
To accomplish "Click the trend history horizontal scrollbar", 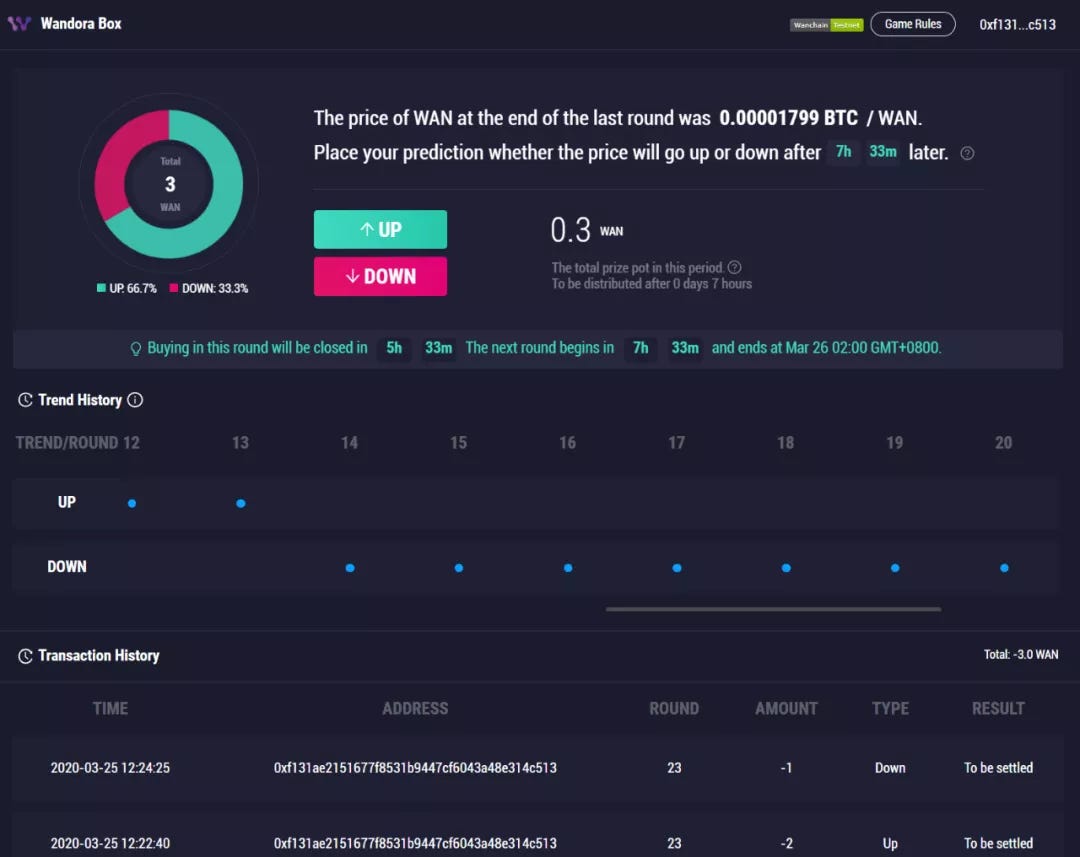I will 773,609.
